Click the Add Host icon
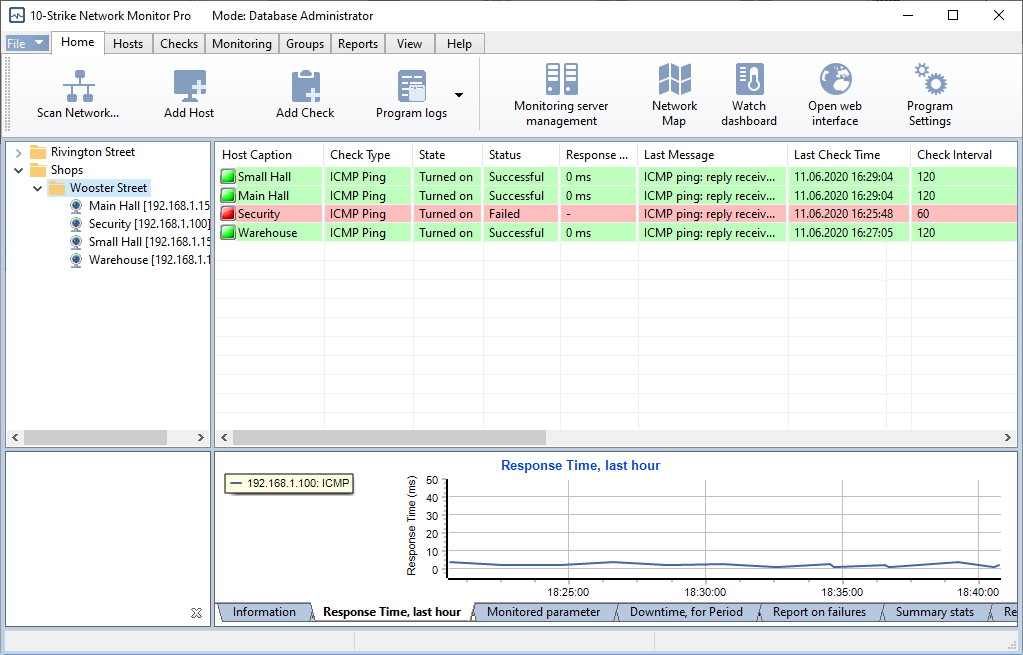Image resolution: width=1023 pixels, height=655 pixels. [x=189, y=86]
